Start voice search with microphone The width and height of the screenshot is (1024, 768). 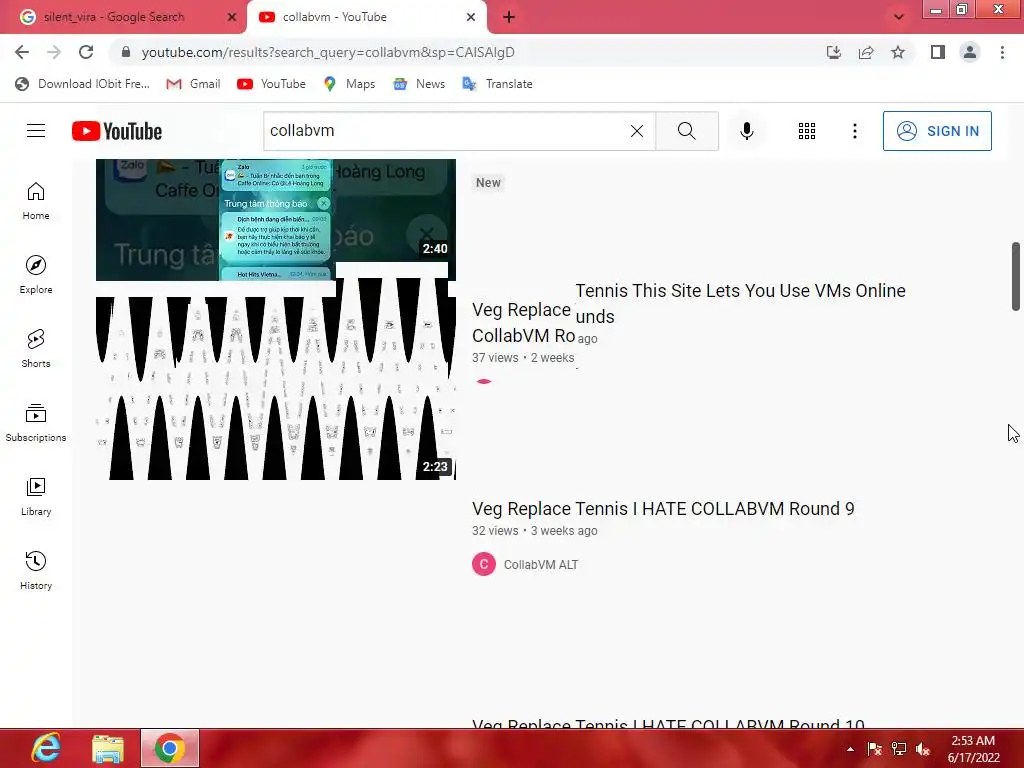746,131
